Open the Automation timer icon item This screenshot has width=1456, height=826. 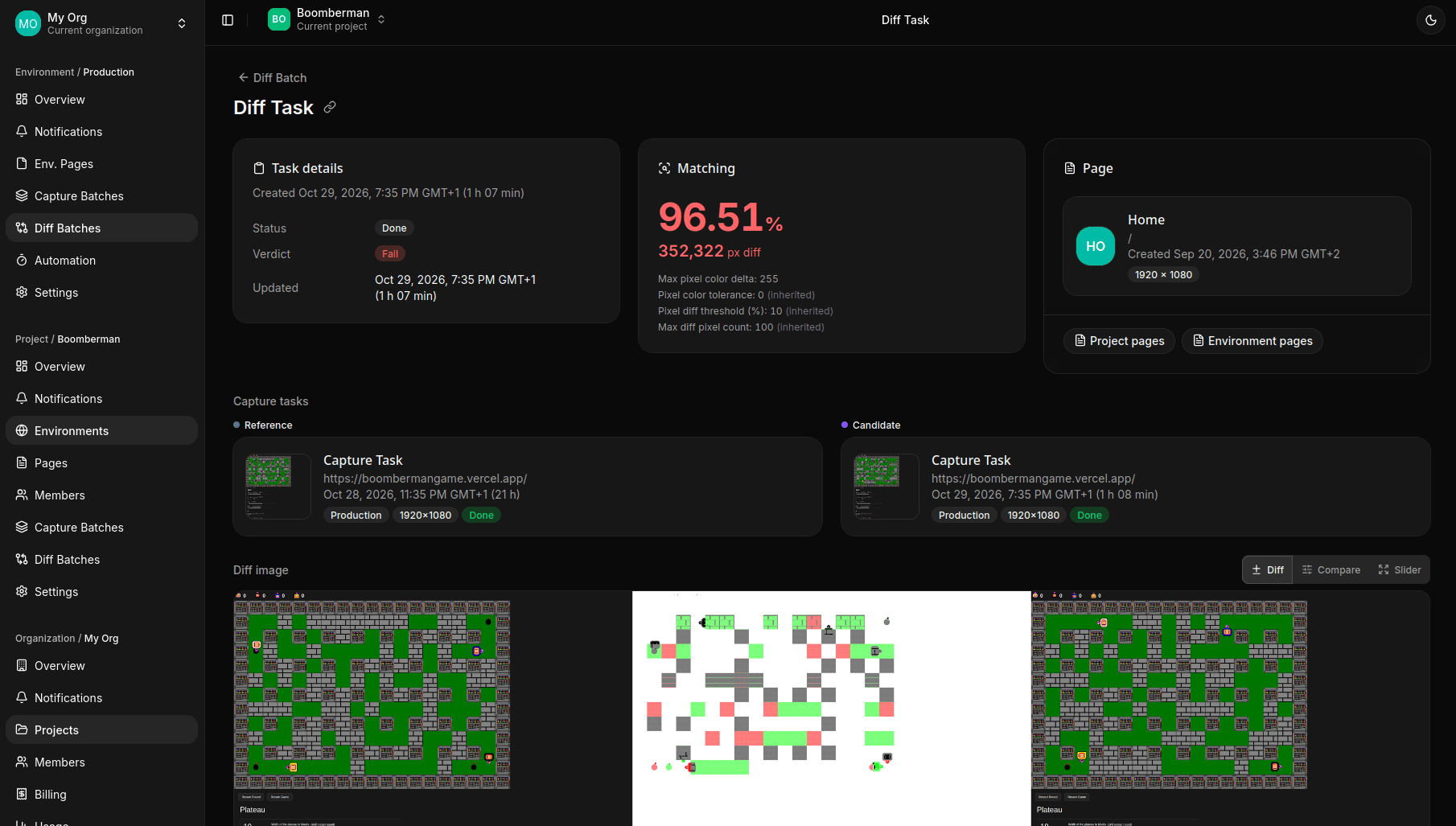102,261
